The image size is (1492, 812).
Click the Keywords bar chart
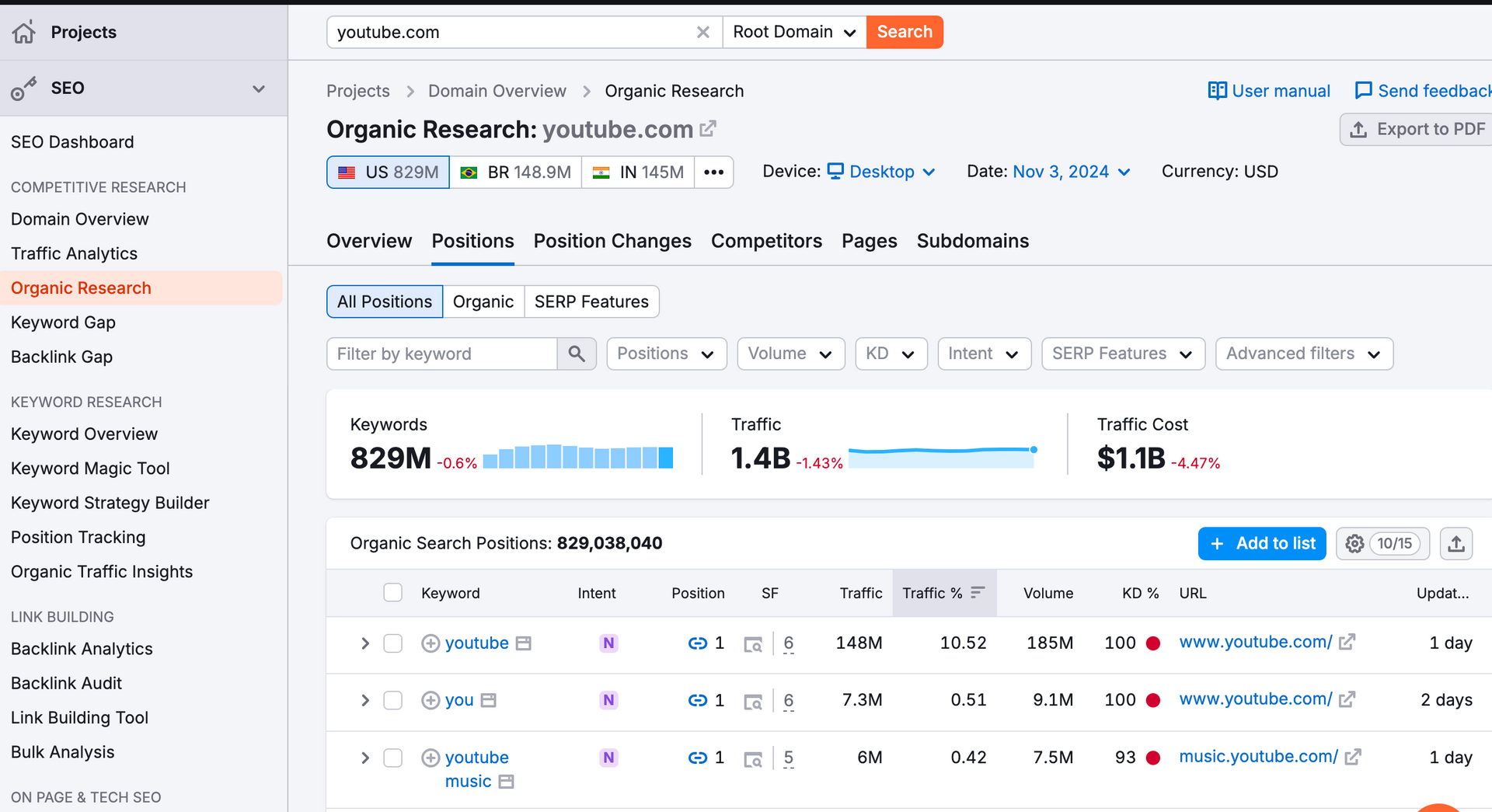point(578,457)
